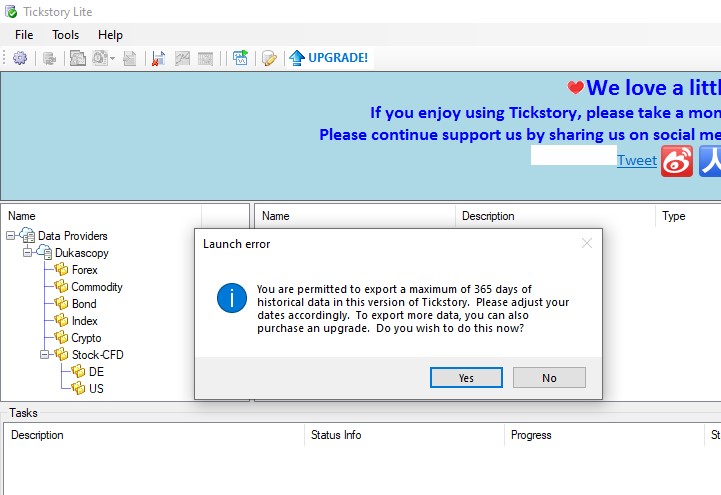Click the database edit pencil icon

click(x=269, y=58)
